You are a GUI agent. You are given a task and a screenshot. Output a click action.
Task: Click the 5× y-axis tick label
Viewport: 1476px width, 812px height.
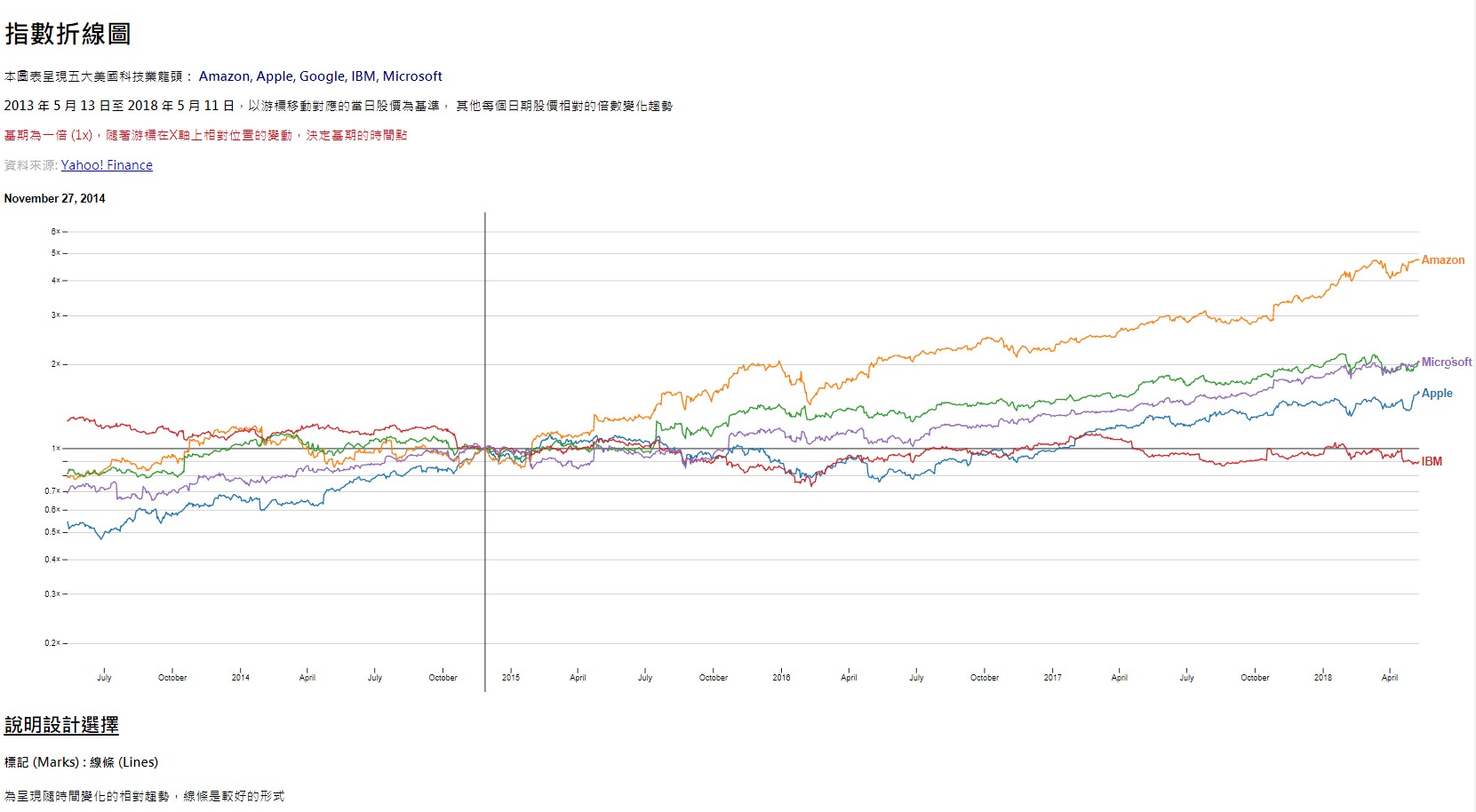click(x=55, y=253)
